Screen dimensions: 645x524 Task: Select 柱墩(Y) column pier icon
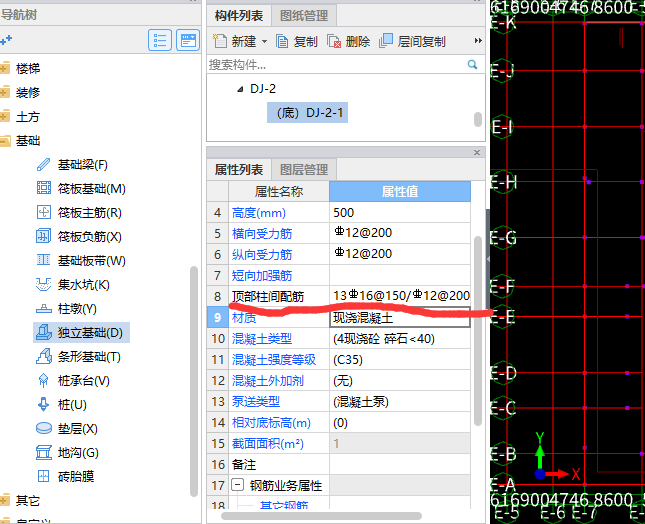tap(43, 308)
